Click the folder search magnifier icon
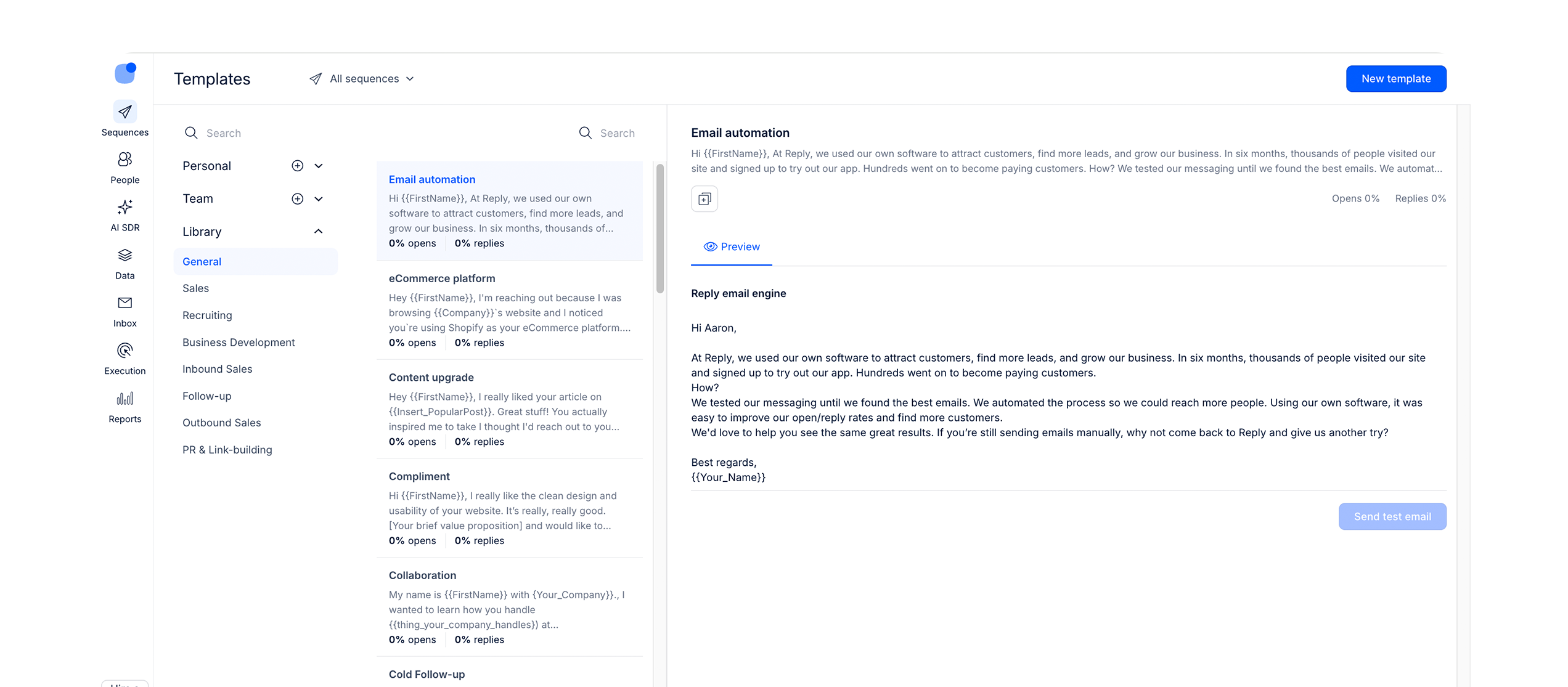The width and height of the screenshot is (1568, 687). pyautogui.click(x=191, y=133)
